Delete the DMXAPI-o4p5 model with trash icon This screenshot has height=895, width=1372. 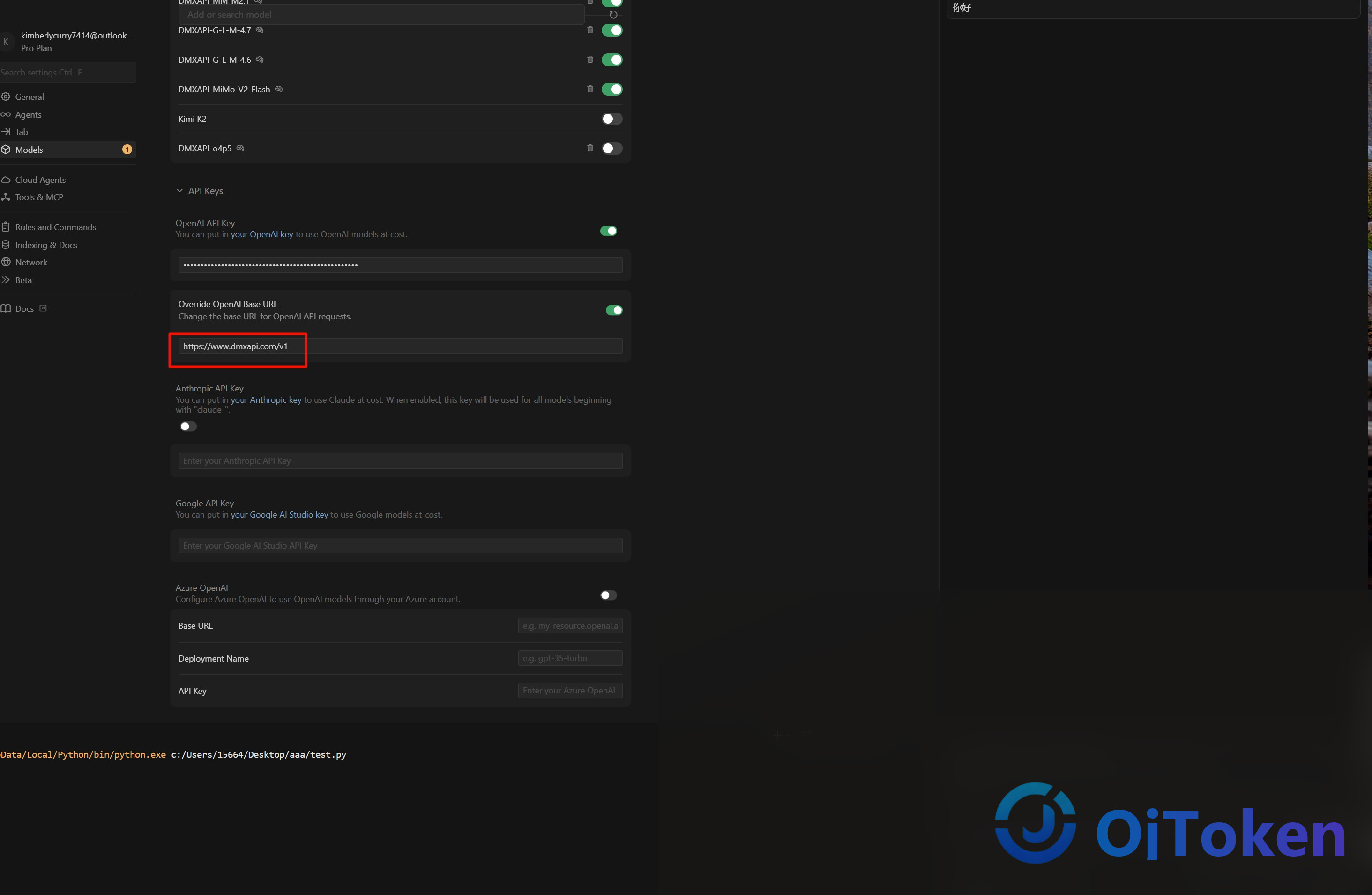590,148
